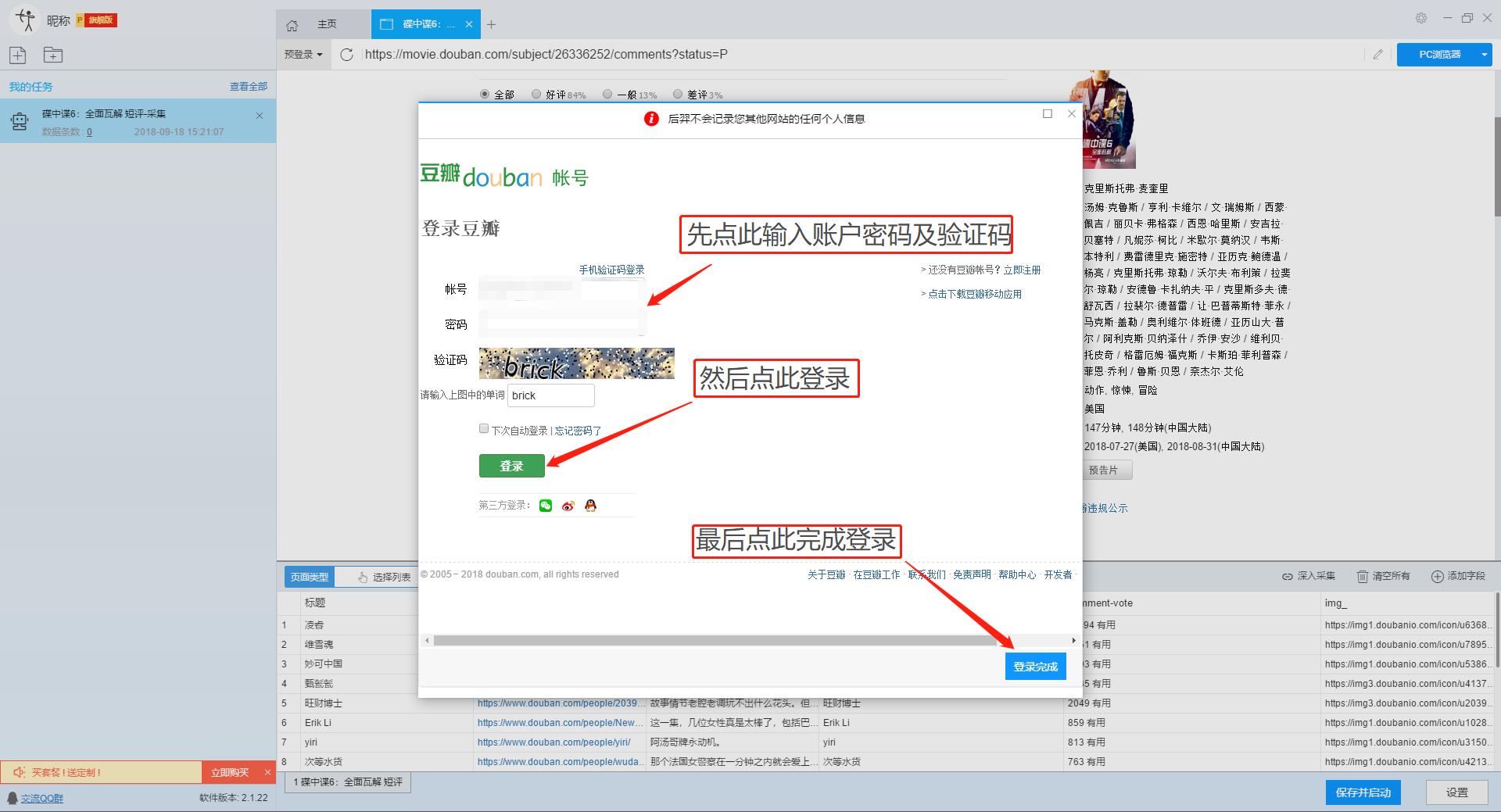1501x812 pixels.
Task: Click the 帐号 input field
Action: (x=561, y=289)
